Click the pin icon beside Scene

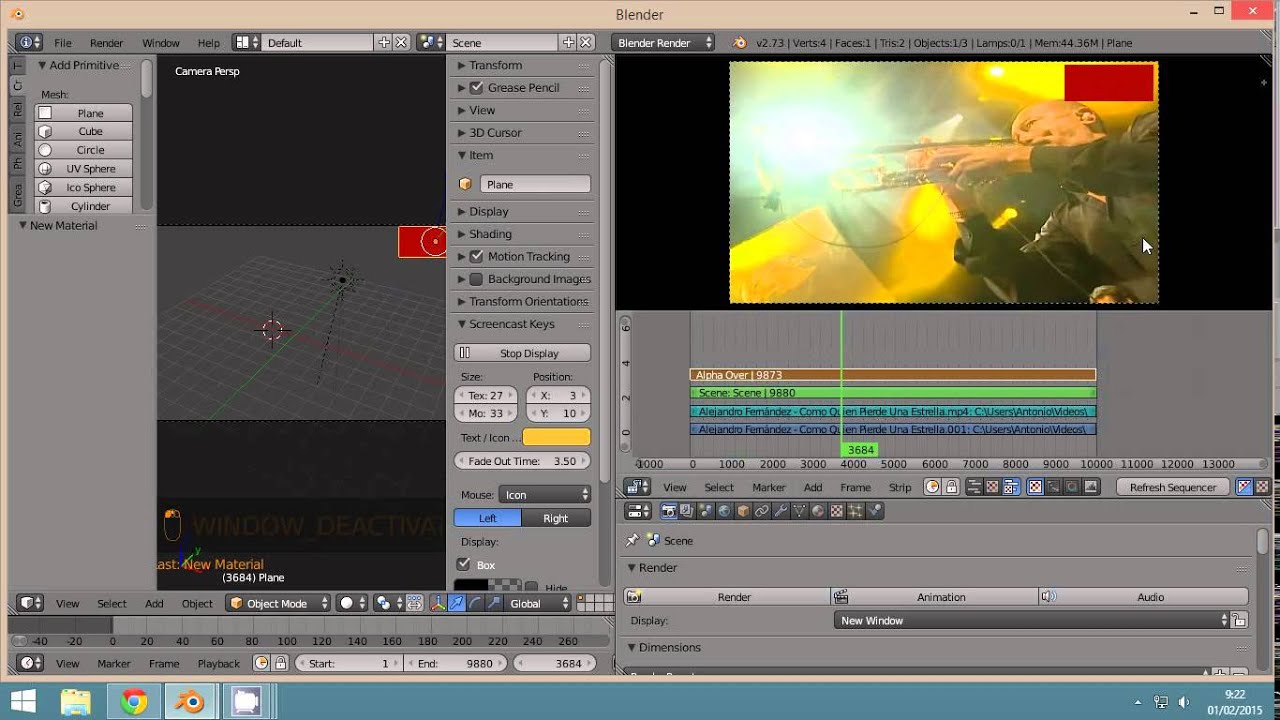click(x=632, y=540)
